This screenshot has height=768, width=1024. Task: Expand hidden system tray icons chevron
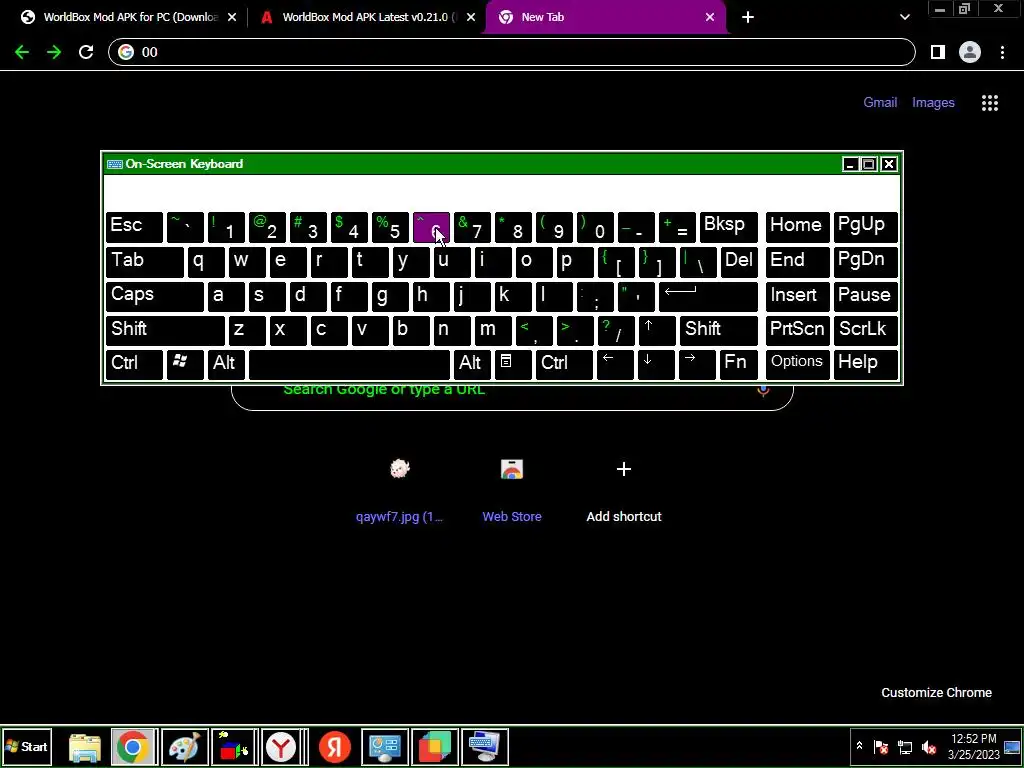point(859,746)
